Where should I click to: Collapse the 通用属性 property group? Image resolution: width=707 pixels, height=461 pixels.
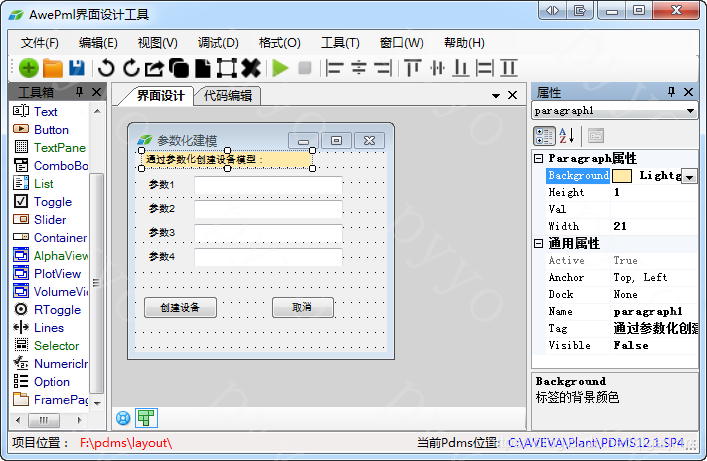(x=539, y=243)
